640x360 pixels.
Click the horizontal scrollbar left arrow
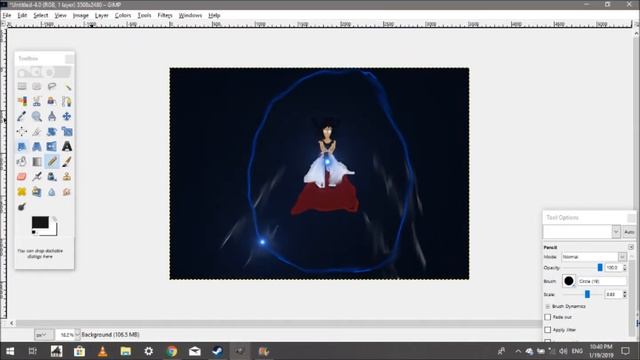click(11, 323)
